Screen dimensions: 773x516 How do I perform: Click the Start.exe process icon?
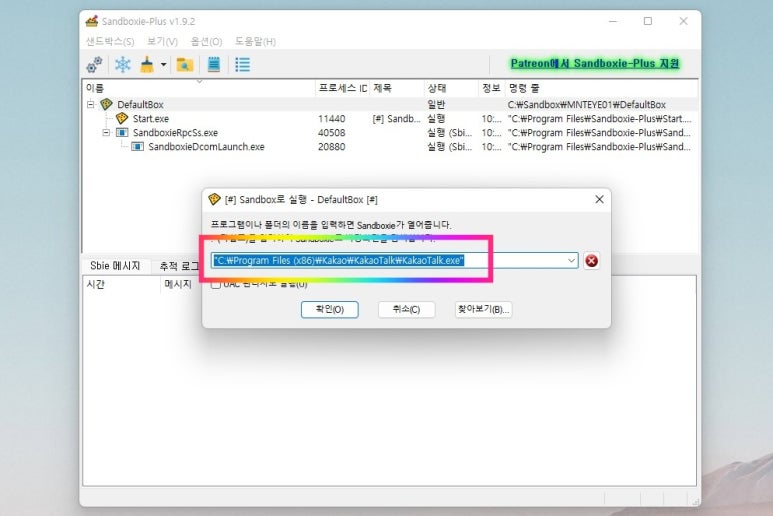[122, 118]
